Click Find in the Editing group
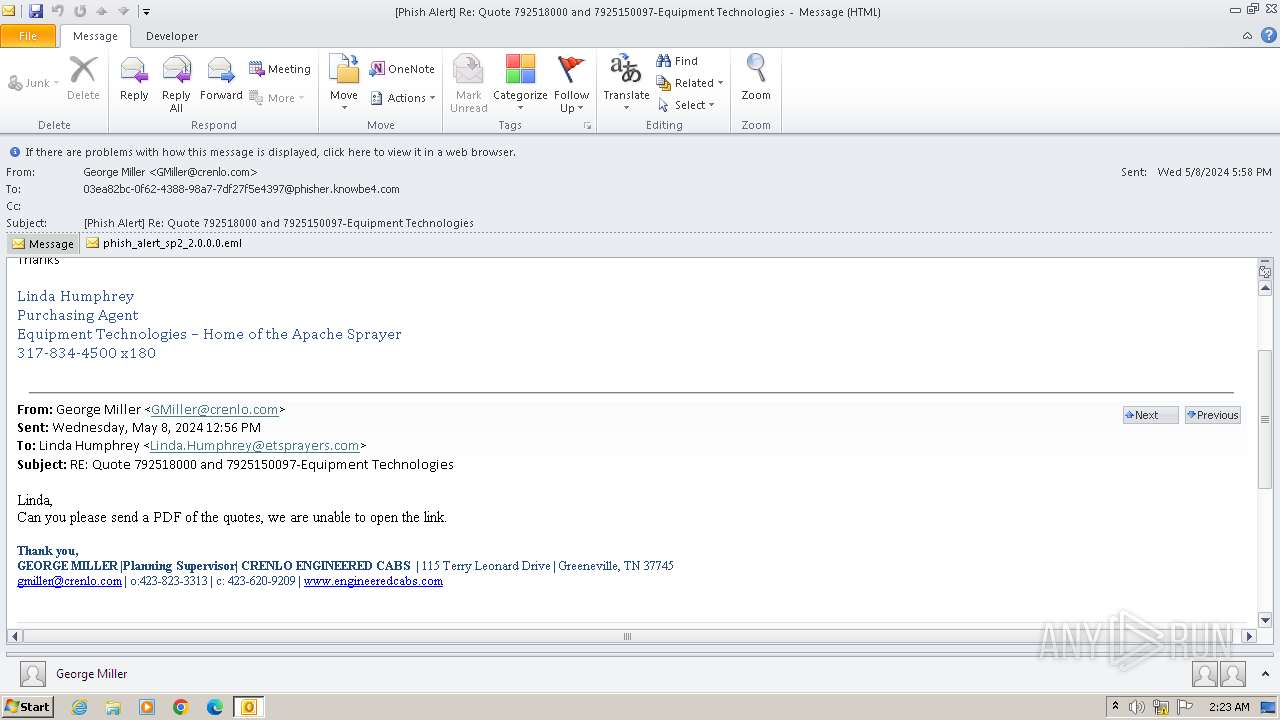Image resolution: width=1280 pixels, height=720 pixels. pos(677,61)
